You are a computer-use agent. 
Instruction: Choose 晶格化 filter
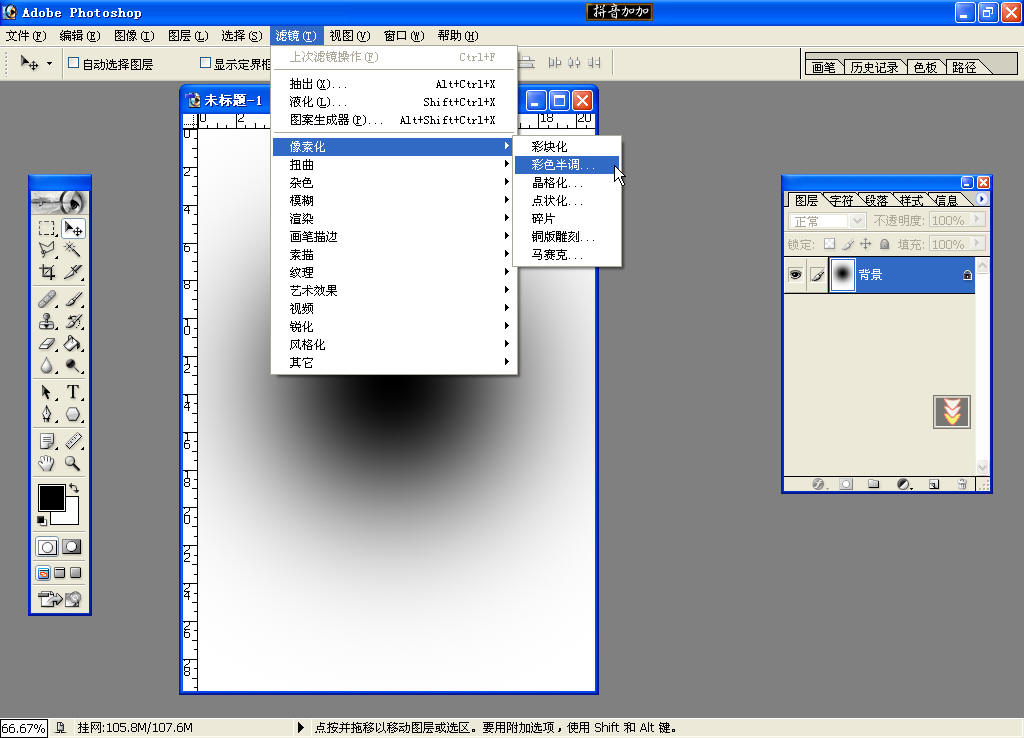click(x=566, y=183)
